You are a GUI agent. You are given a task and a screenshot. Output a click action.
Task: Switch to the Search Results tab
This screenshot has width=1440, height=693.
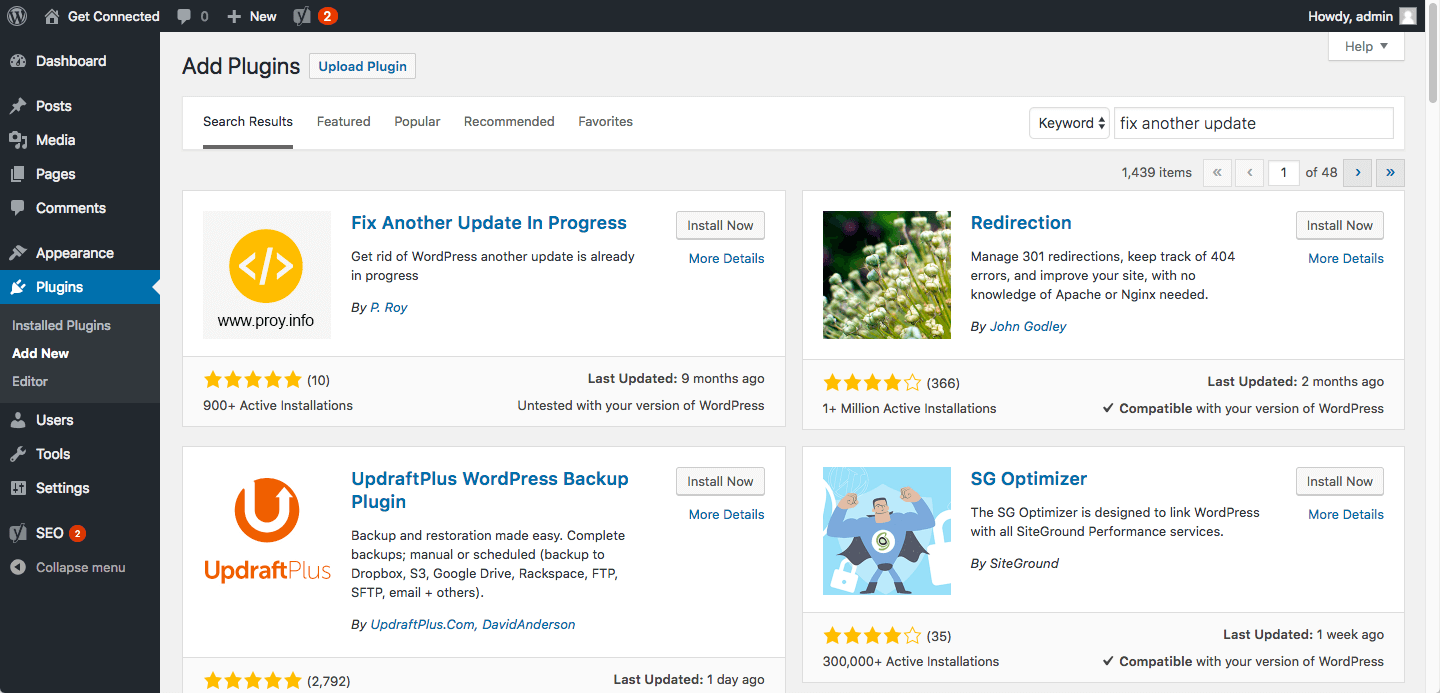point(248,122)
